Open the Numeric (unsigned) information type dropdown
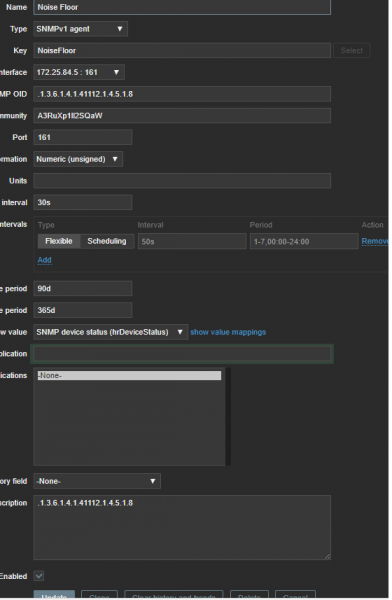 click(x=78, y=159)
